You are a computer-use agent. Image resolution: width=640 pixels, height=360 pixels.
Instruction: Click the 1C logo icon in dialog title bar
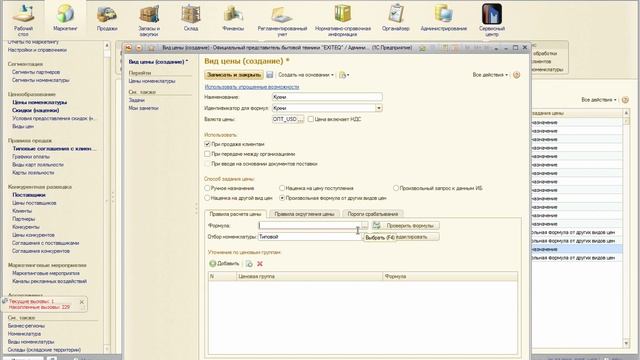coord(128,48)
